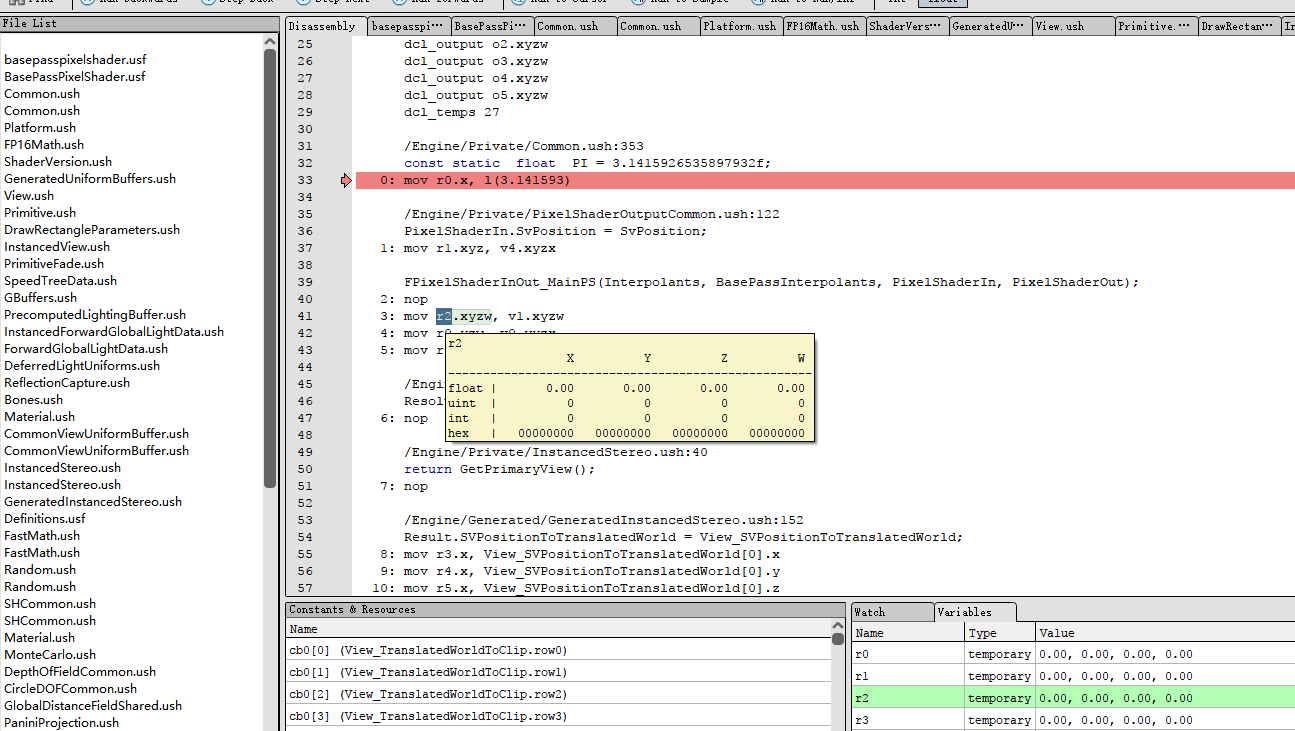Select Material.ush in the File List
This screenshot has width=1295, height=731.
click(x=41, y=416)
